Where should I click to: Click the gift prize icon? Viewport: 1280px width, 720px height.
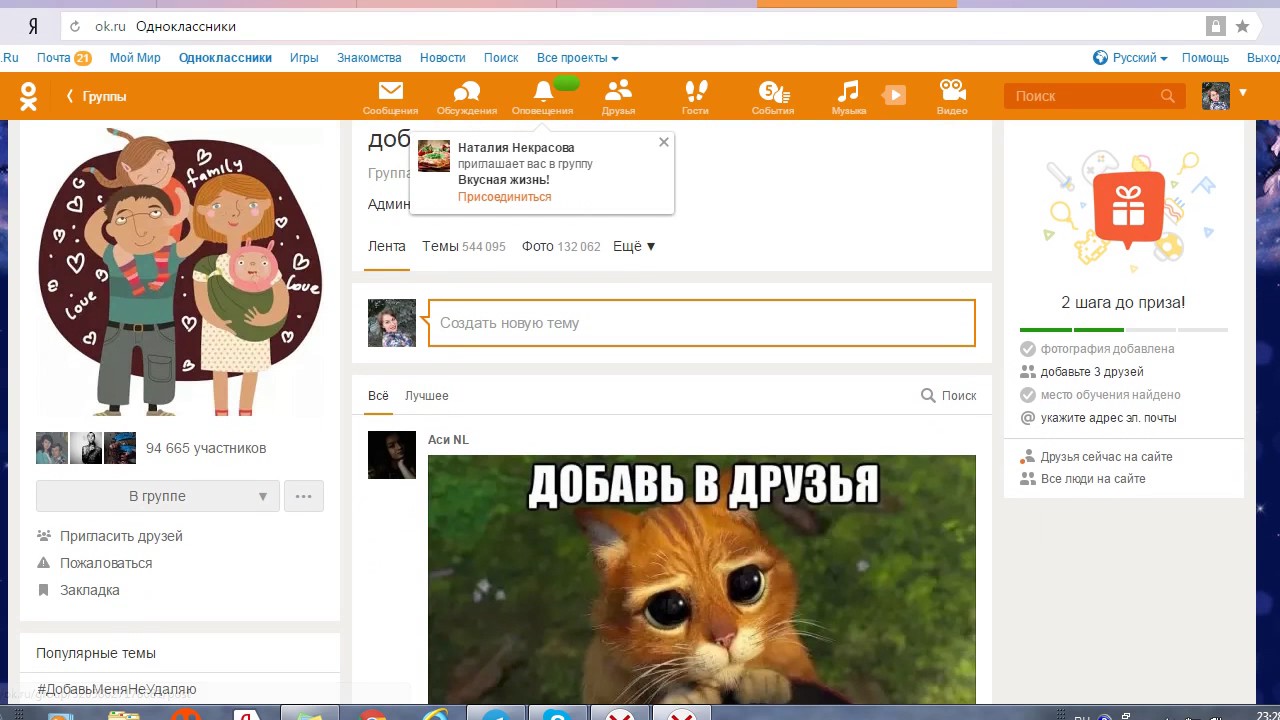point(1128,209)
